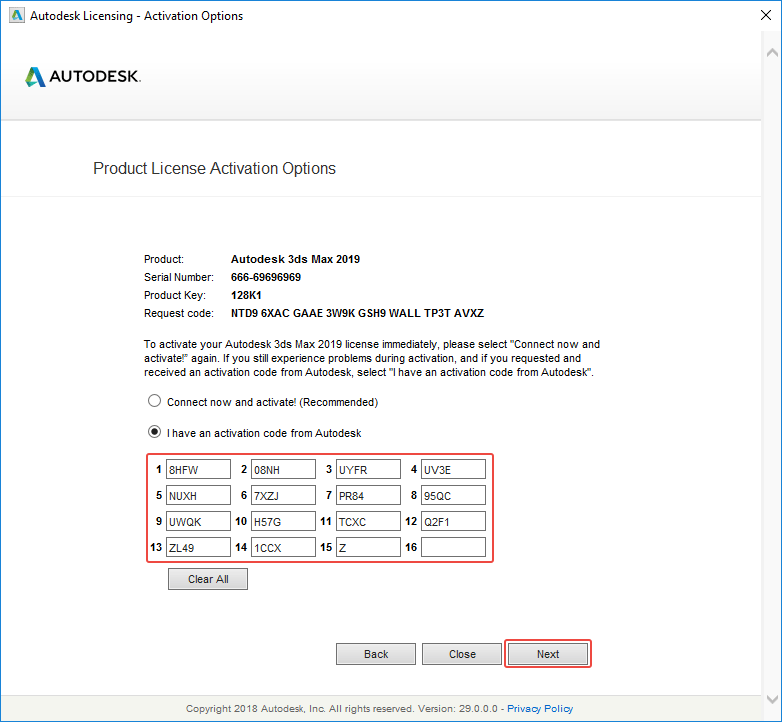Click the Clear All button
Viewport: 782px width, 722px height.
point(208,579)
